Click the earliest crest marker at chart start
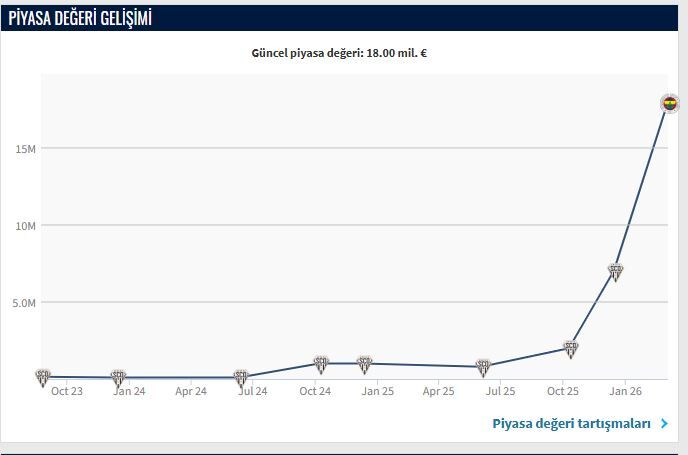This screenshot has width=688, height=455. tap(42, 376)
